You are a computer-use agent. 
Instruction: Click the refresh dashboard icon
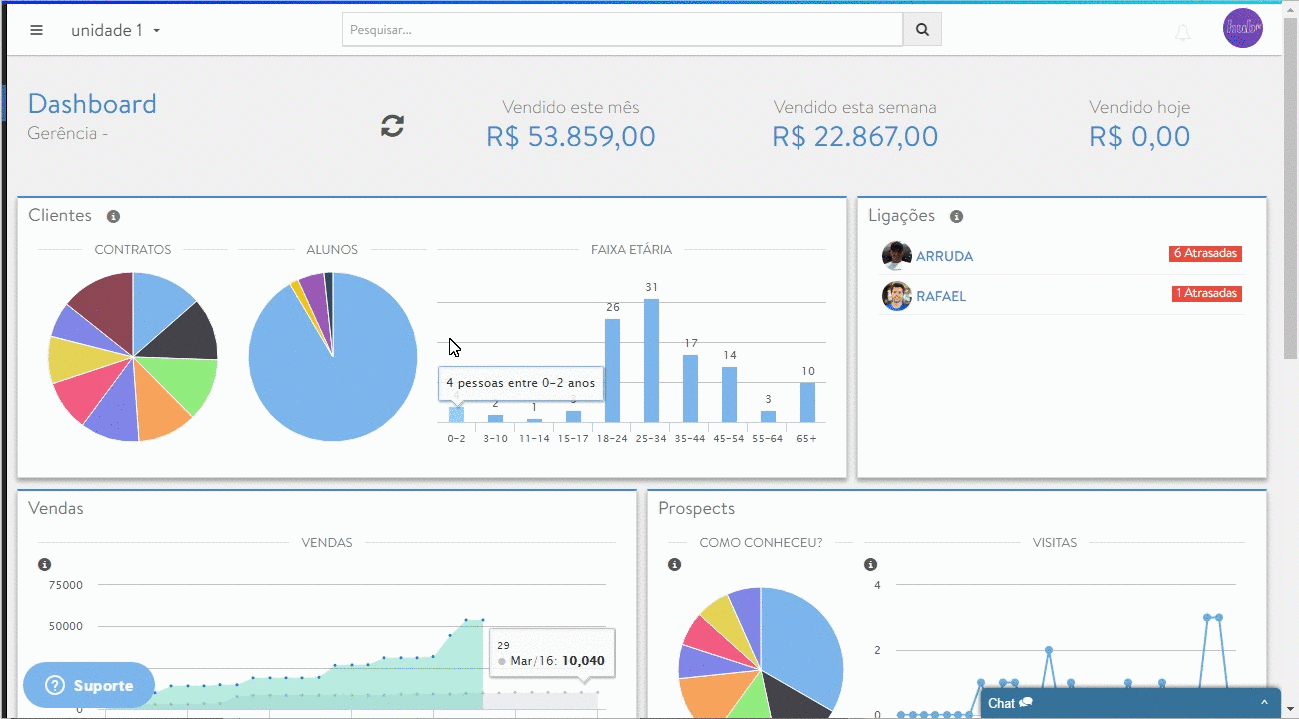[392, 125]
